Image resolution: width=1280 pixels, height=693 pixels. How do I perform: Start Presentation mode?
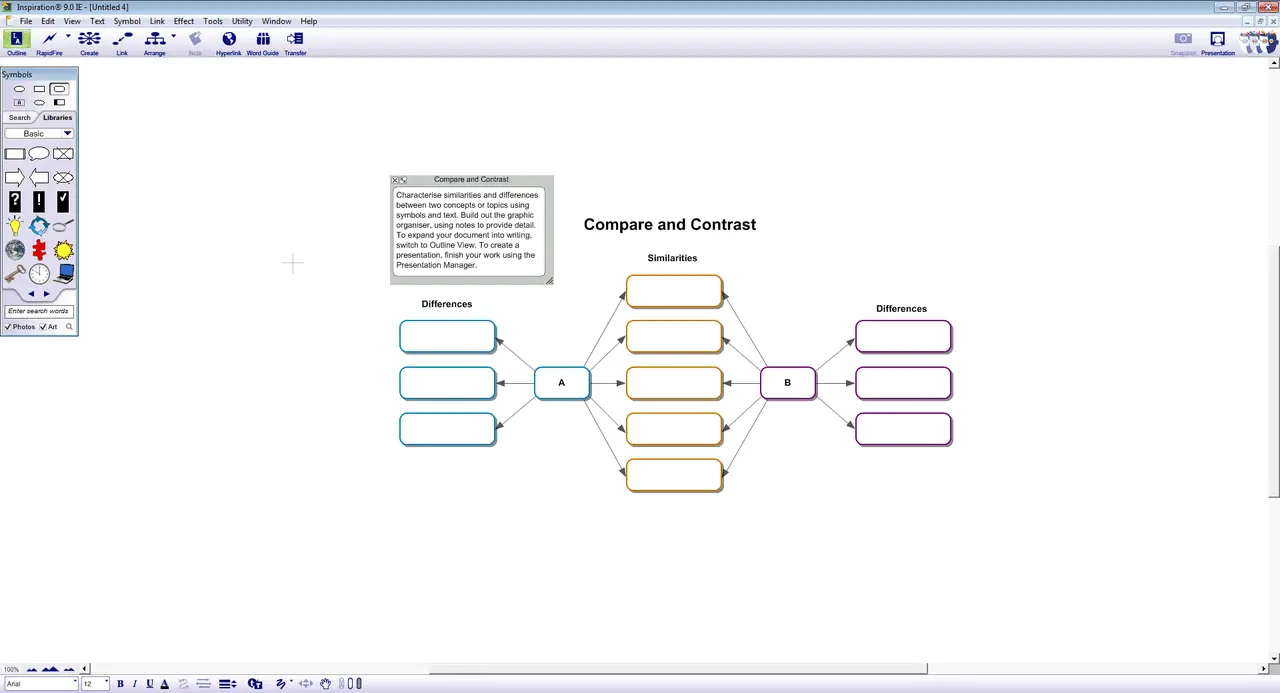click(1217, 42)
